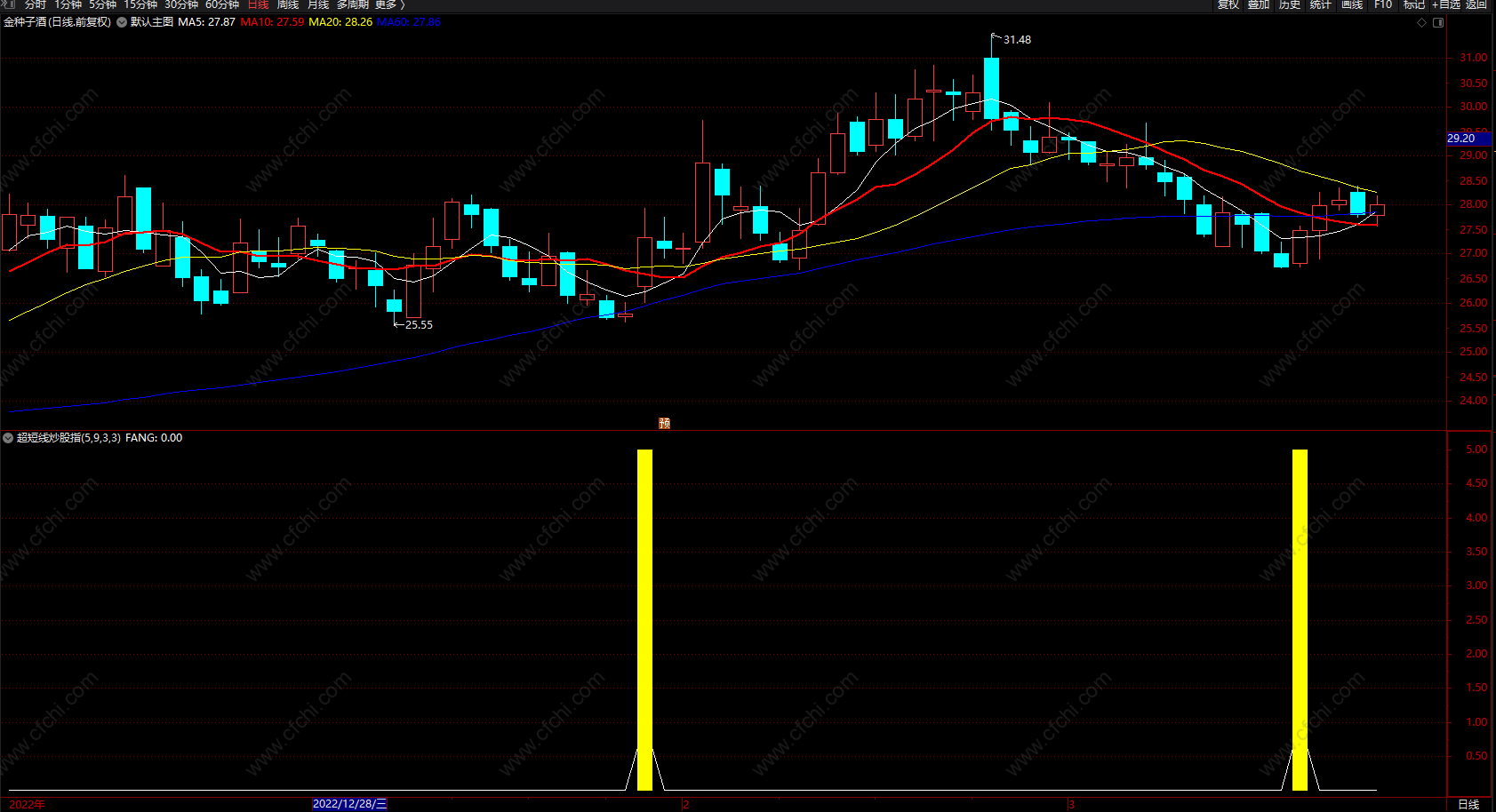The image size is (1496, 812).
Task: Switch to the 分时 intraday chart
Action: [36, 4]
